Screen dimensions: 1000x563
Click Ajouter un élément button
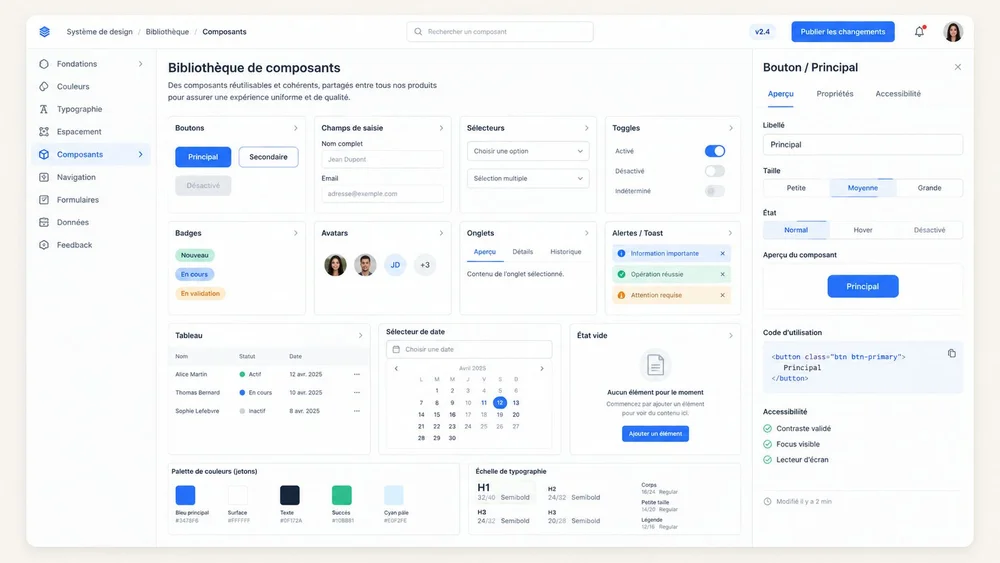[655, 434]
